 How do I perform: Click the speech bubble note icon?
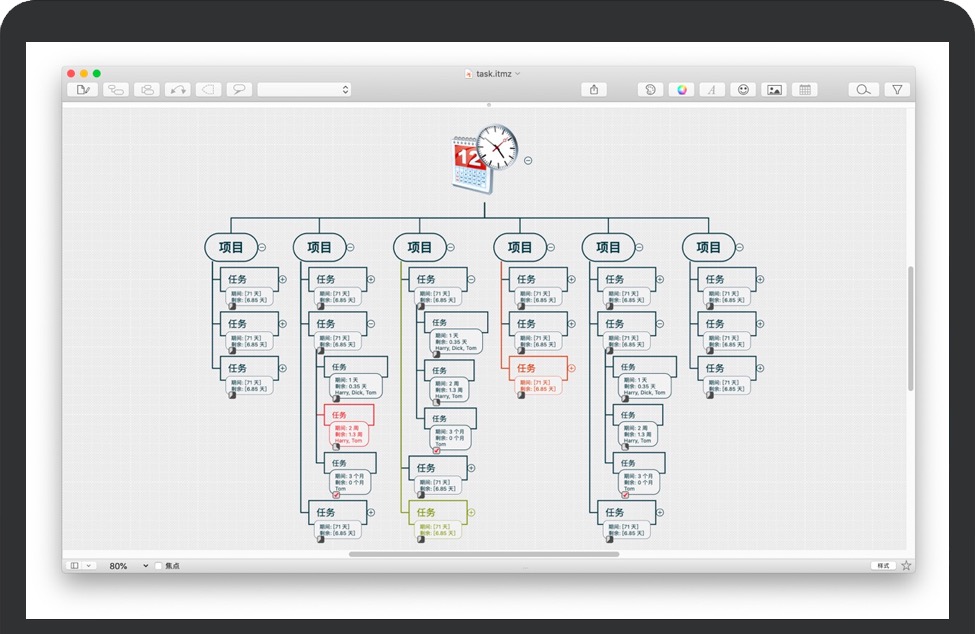(238, 90)
